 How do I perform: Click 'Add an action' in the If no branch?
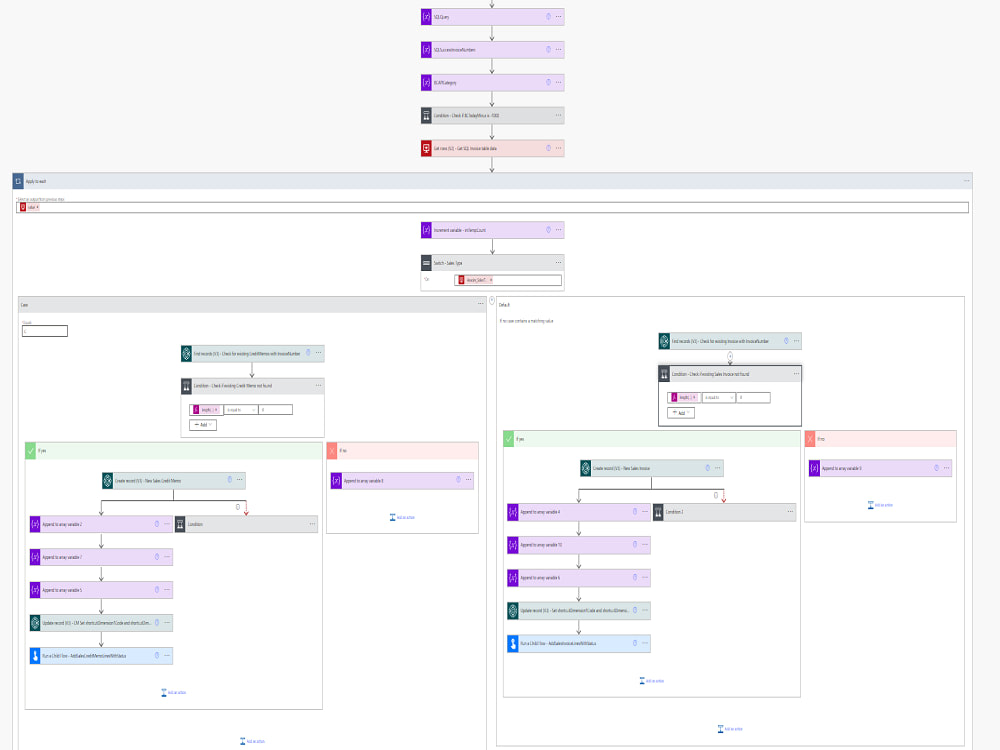pos(401,516)
